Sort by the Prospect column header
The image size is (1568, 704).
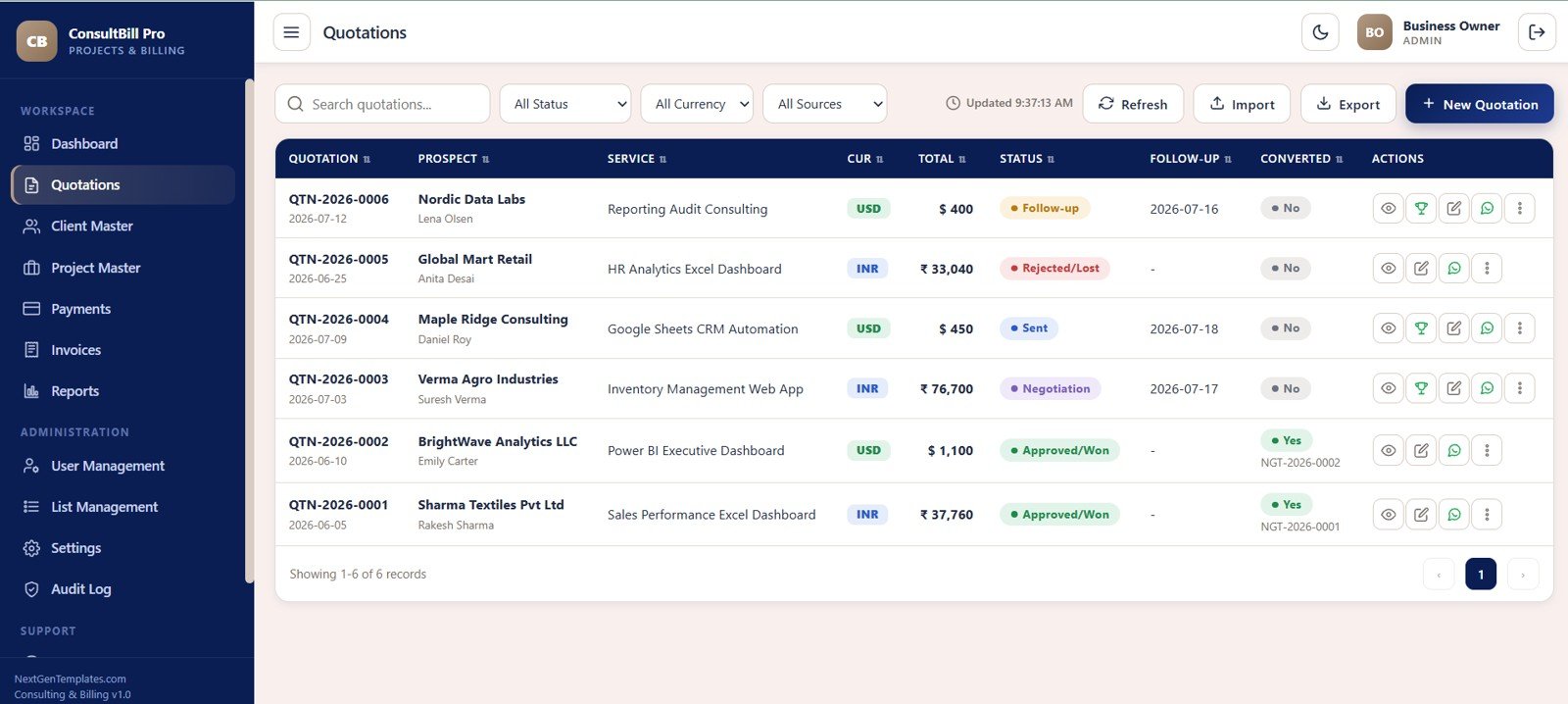pos(454,159)
